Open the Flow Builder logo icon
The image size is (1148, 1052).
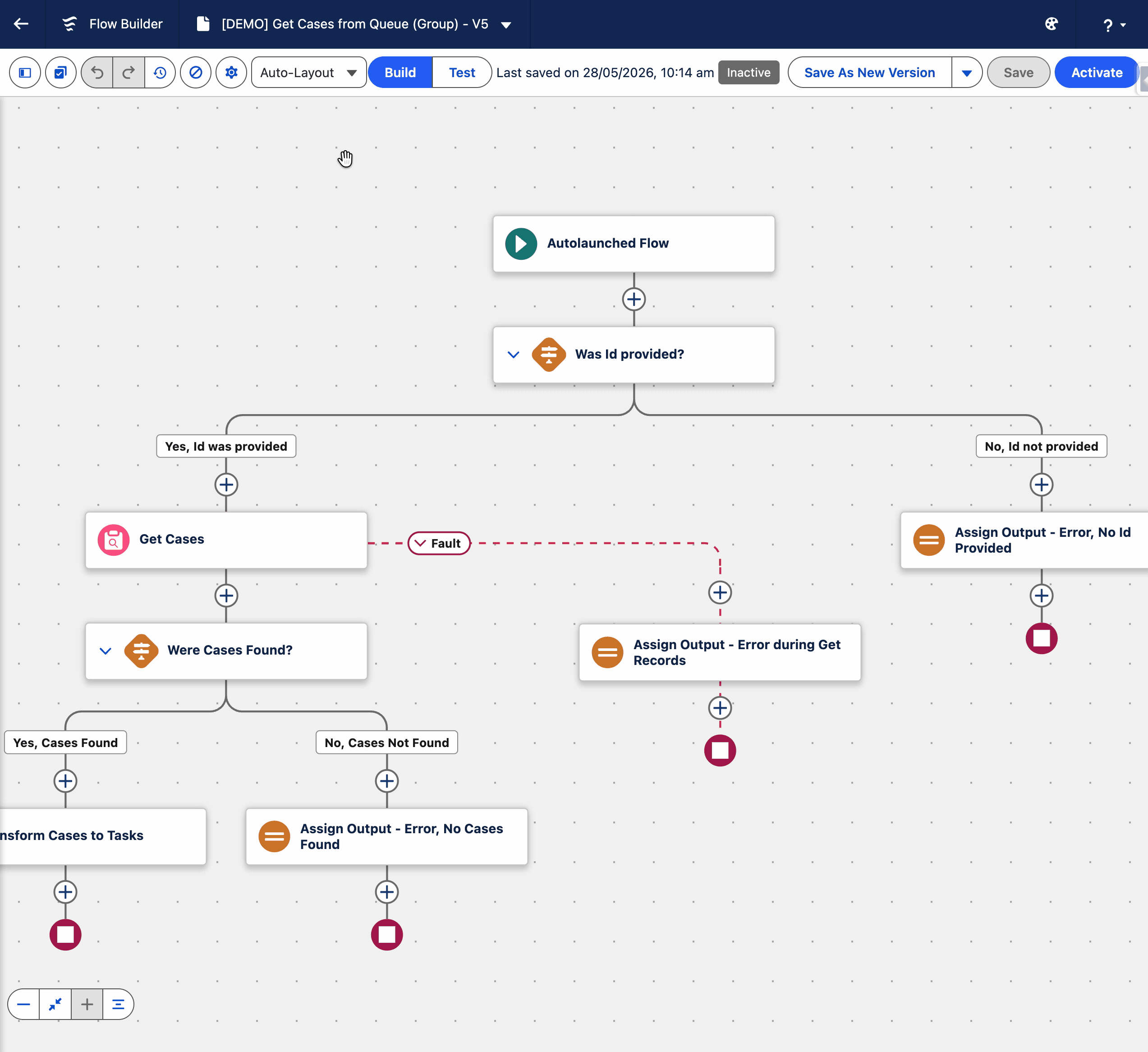(69, 24)
